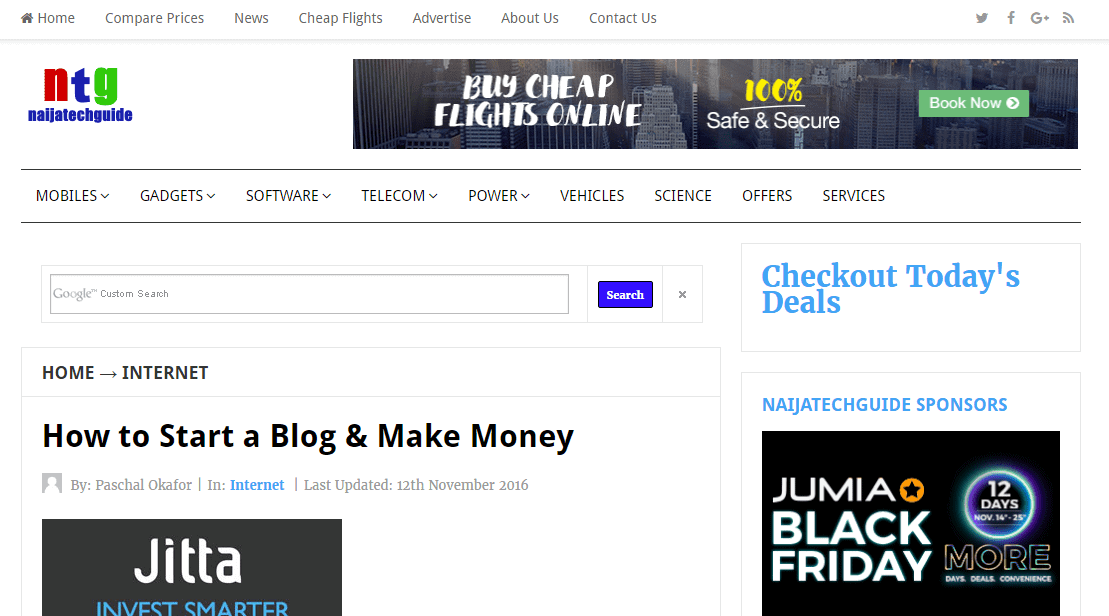Open the VEHICLES category
Screen dimensions: 1109x616
click(592, 196)
